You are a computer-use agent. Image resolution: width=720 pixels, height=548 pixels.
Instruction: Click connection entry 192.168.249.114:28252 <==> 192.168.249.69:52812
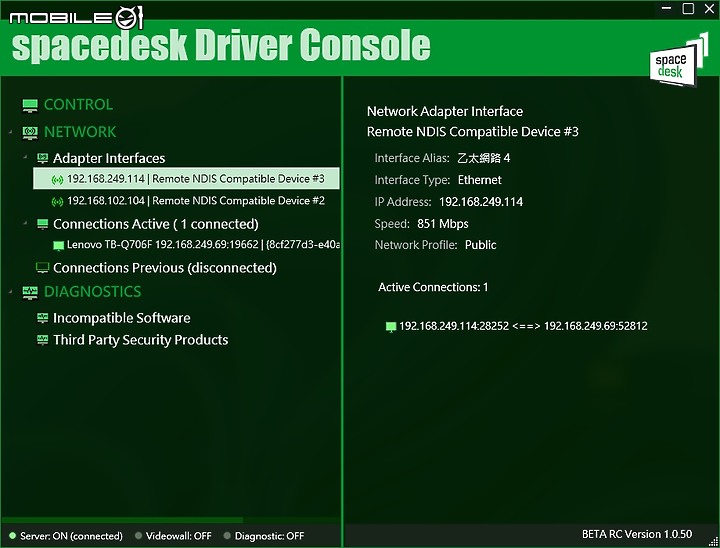coord(523,326)
